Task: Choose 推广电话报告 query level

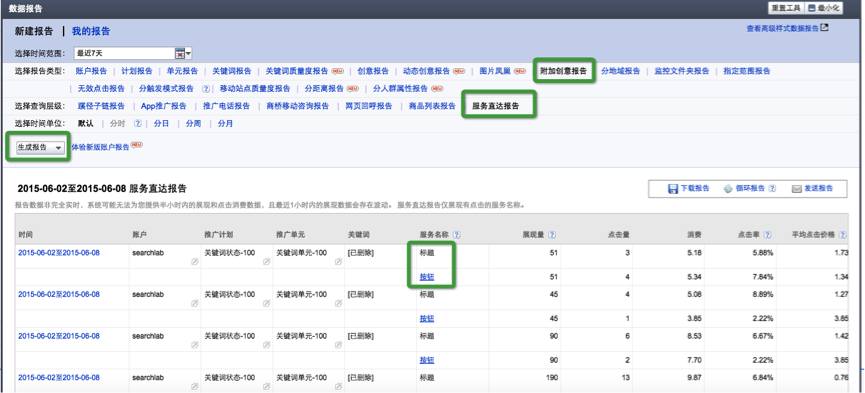Action: coord(226,106)
